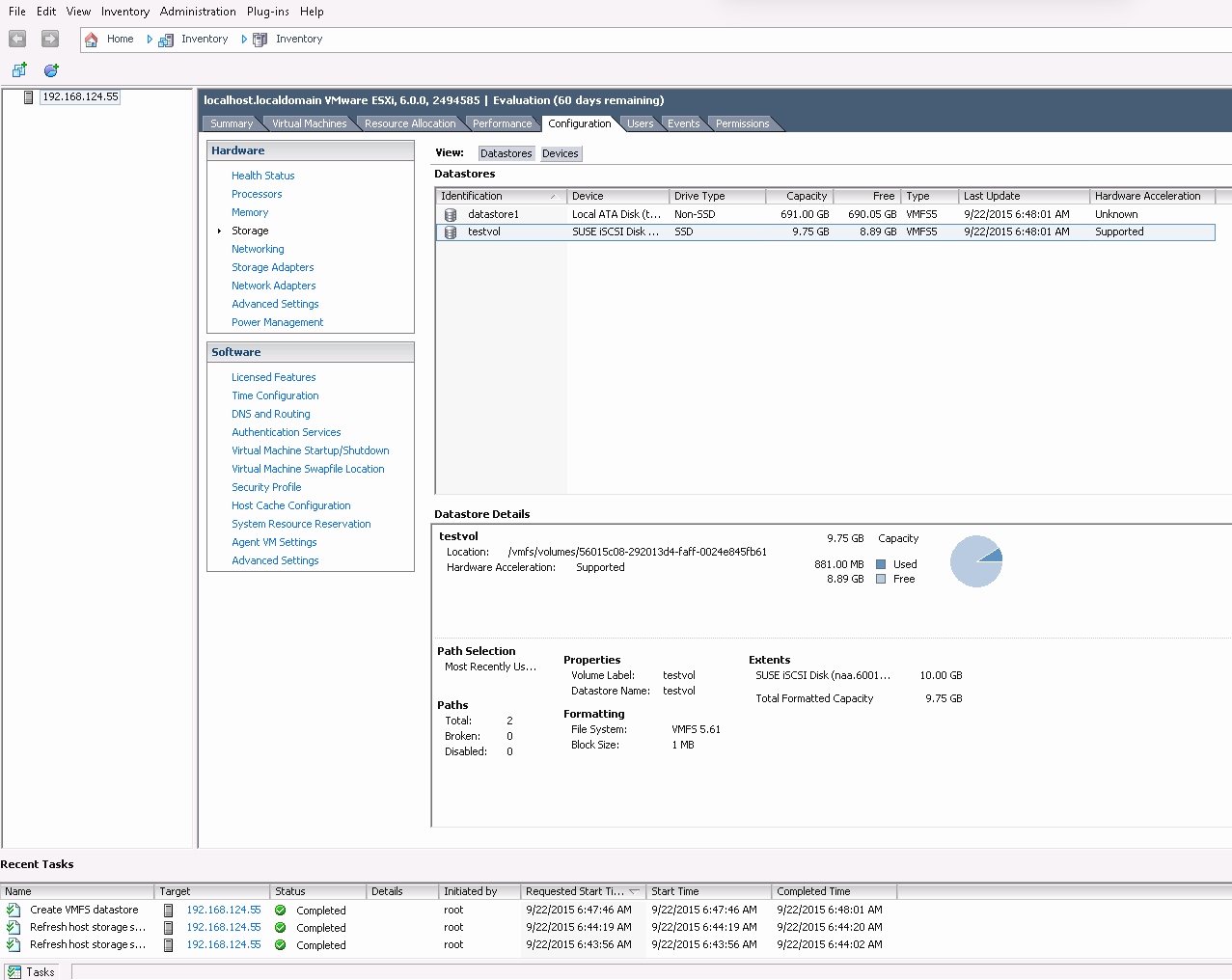
Task: Switch view to Devices
Action: (560, 153)
